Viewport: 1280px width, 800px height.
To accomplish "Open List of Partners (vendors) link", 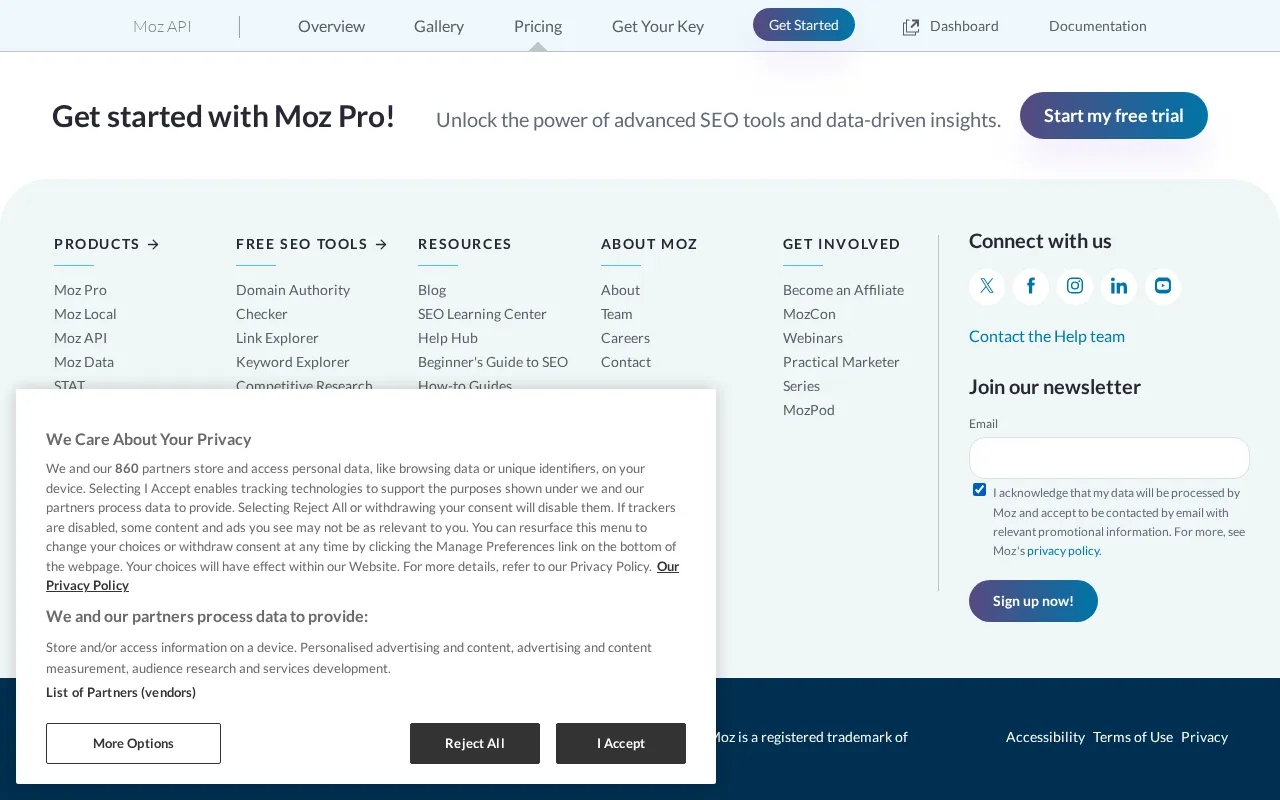I will coord(121,692).
